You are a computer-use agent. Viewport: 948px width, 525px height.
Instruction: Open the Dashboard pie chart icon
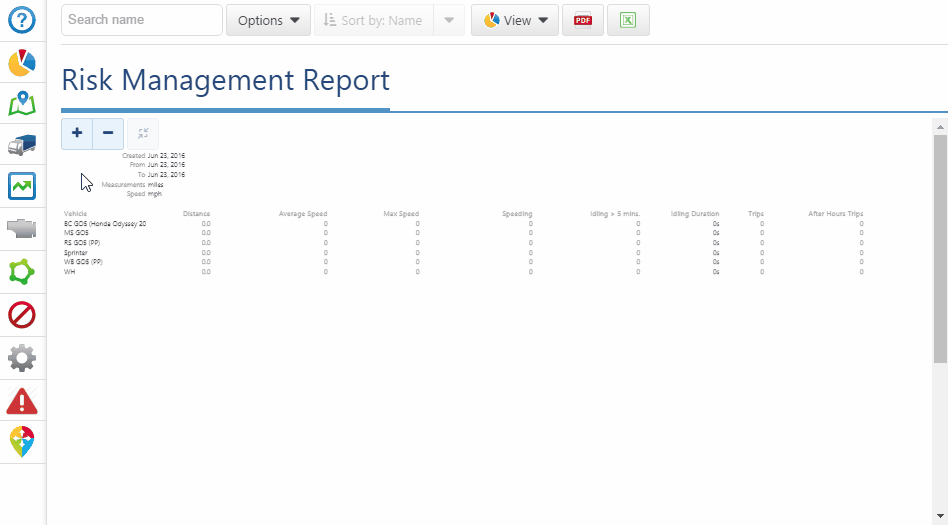[22, 63]
